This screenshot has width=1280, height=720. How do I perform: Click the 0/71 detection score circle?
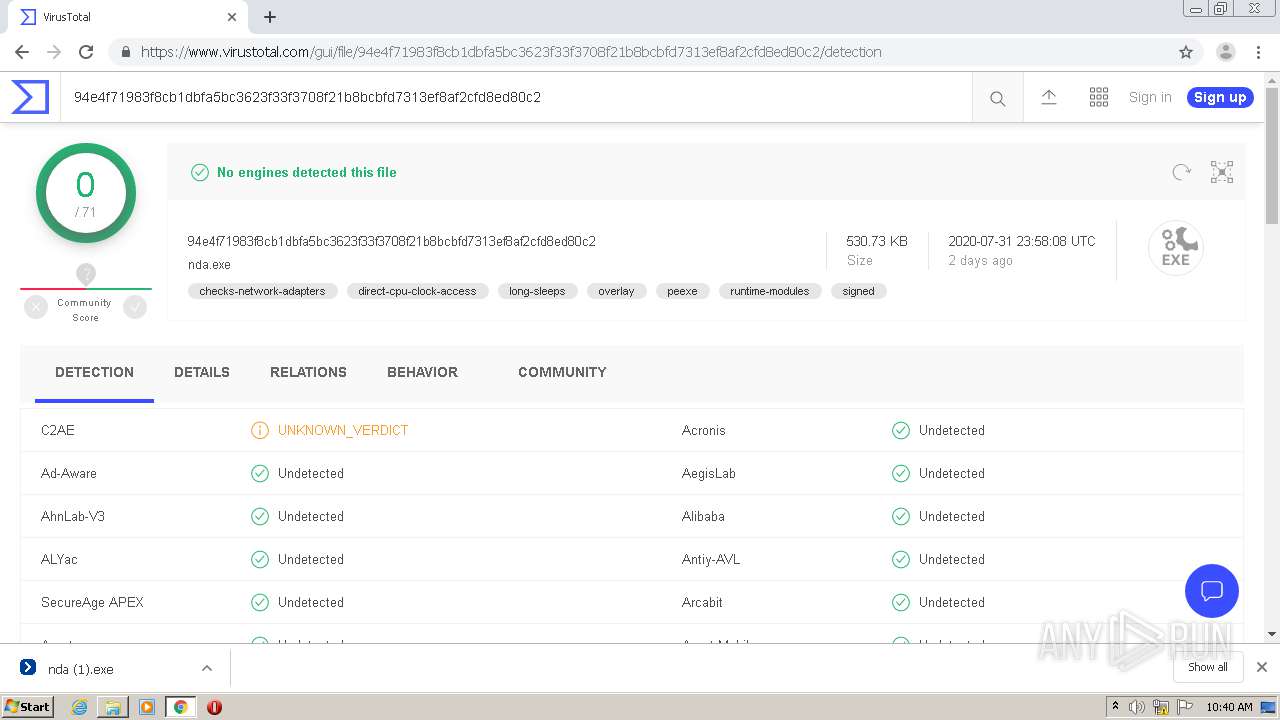click(86, 193)
